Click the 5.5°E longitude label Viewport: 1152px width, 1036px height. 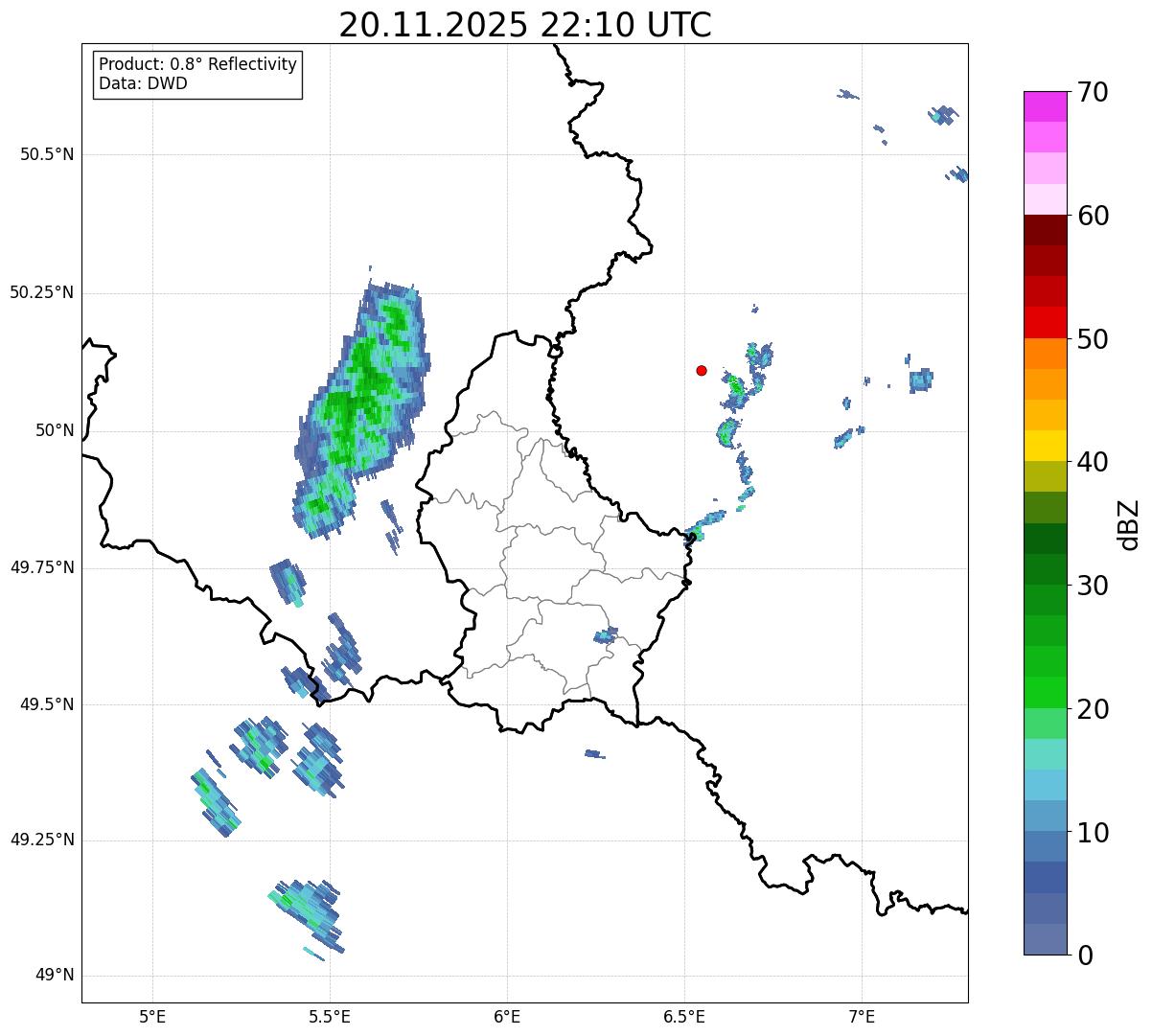click(x=330, y=1016)
